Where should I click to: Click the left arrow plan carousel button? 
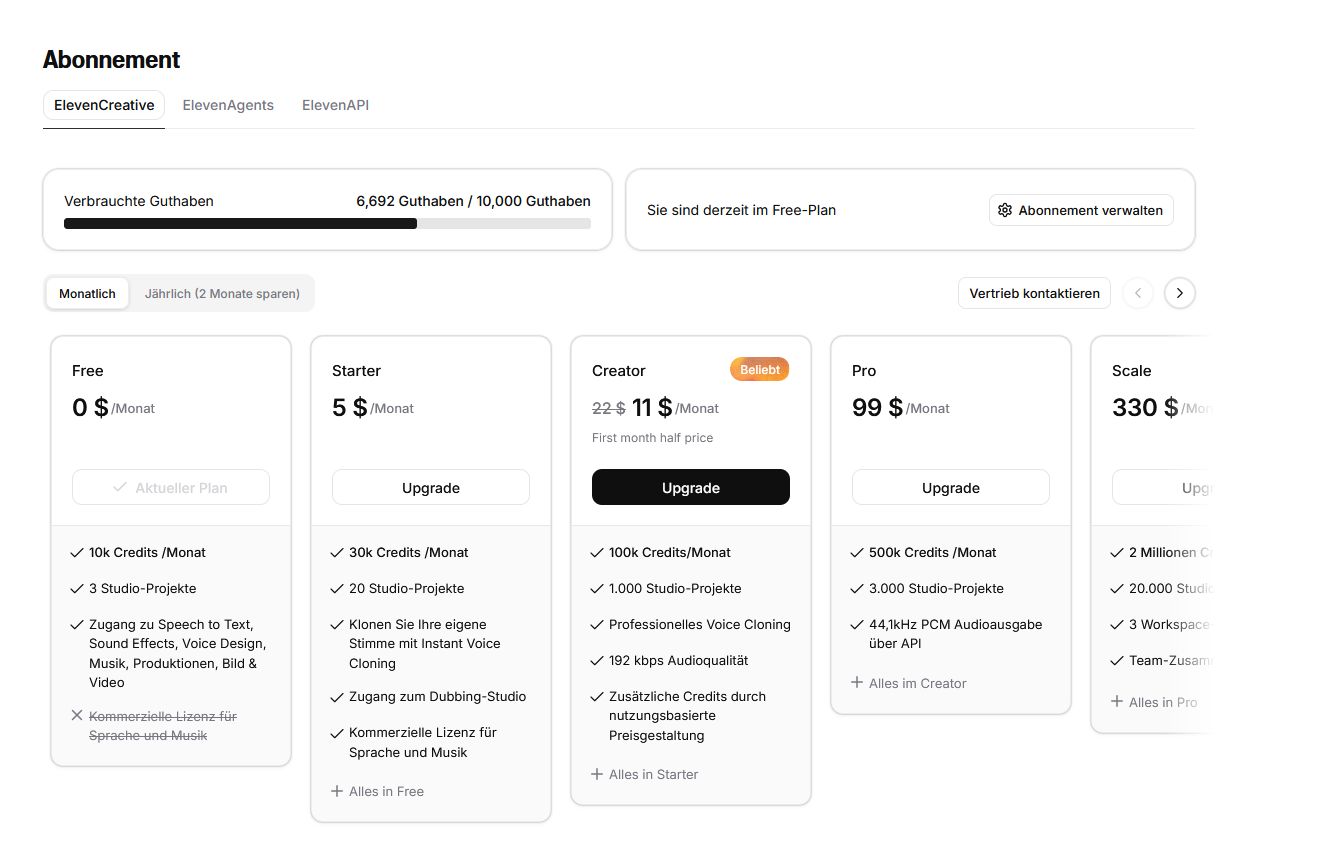[x=1138, y=293]
